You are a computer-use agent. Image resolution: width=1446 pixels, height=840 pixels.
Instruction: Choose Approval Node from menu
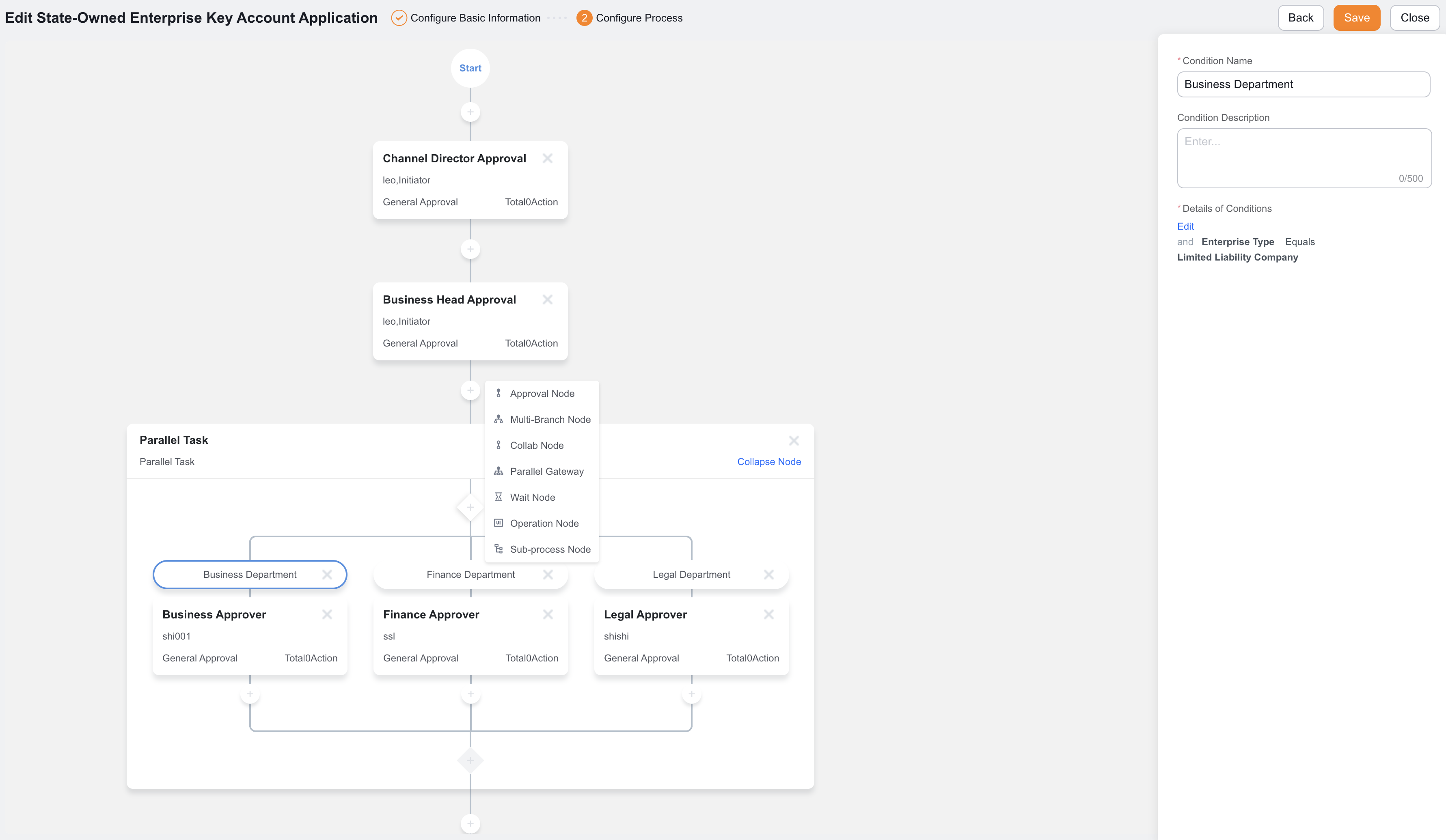tap(542, 394)
